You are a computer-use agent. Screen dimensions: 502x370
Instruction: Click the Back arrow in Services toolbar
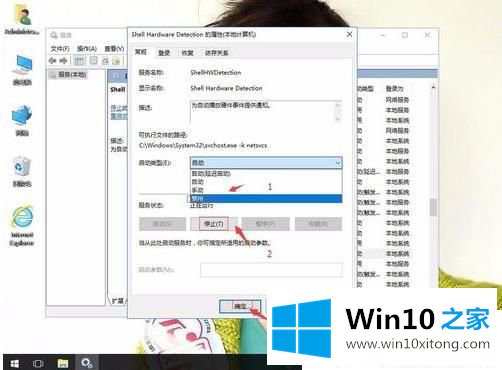[53, 61]
